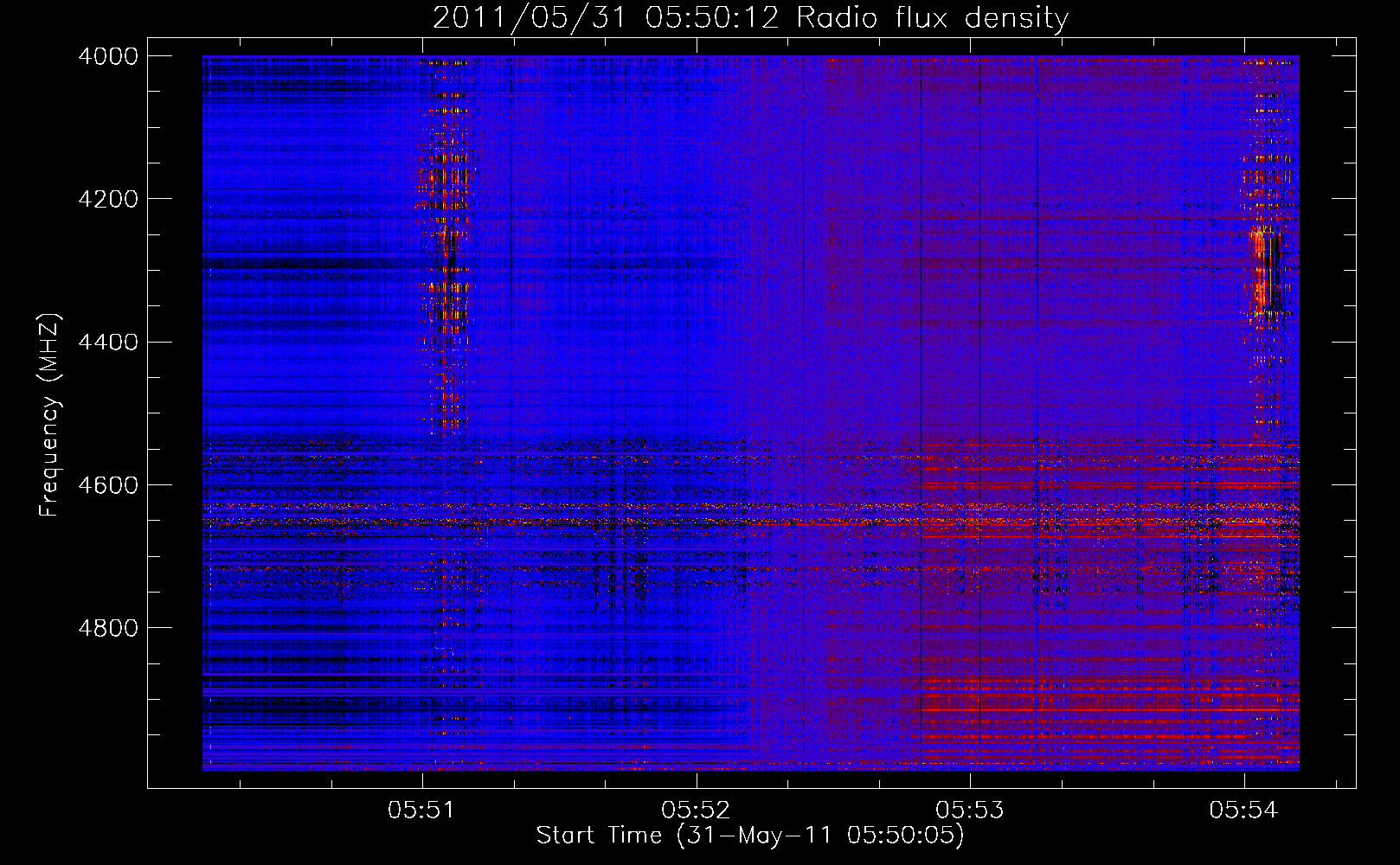Viewport: 1400px width, 865px height.
Task: Click the "Start Time (31-May-11 05:50:05)" label
Action: coord(750,836)
